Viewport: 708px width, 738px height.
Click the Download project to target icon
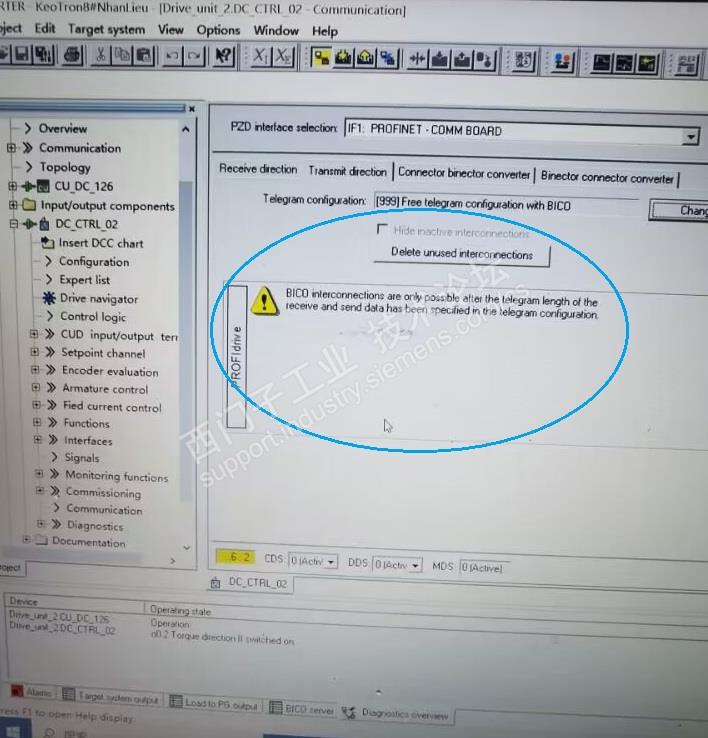(x=344, y=58)
